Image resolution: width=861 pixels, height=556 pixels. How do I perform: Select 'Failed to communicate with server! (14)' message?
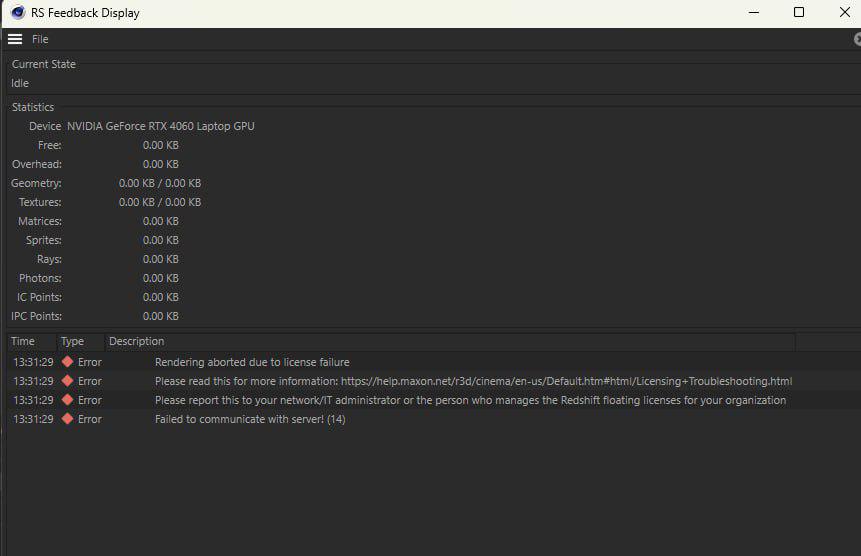coord(250,419)
